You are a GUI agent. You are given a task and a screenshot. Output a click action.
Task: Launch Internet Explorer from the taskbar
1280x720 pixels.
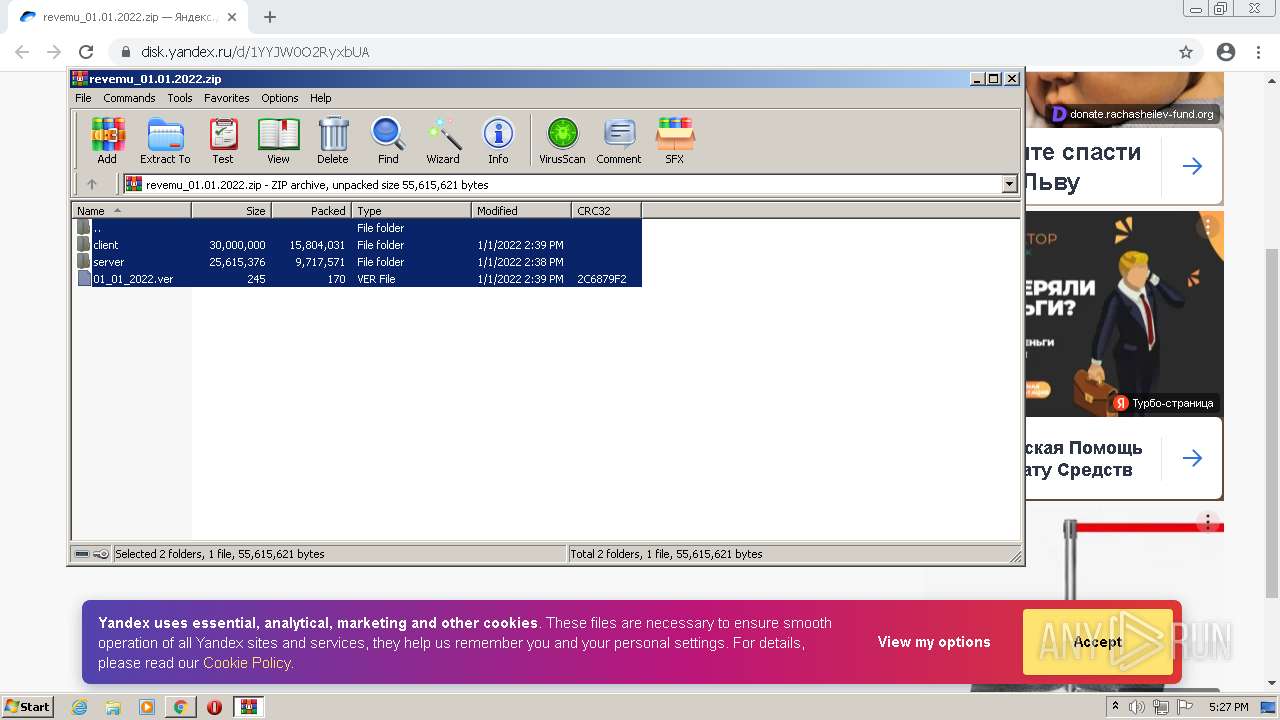[80, 707]
